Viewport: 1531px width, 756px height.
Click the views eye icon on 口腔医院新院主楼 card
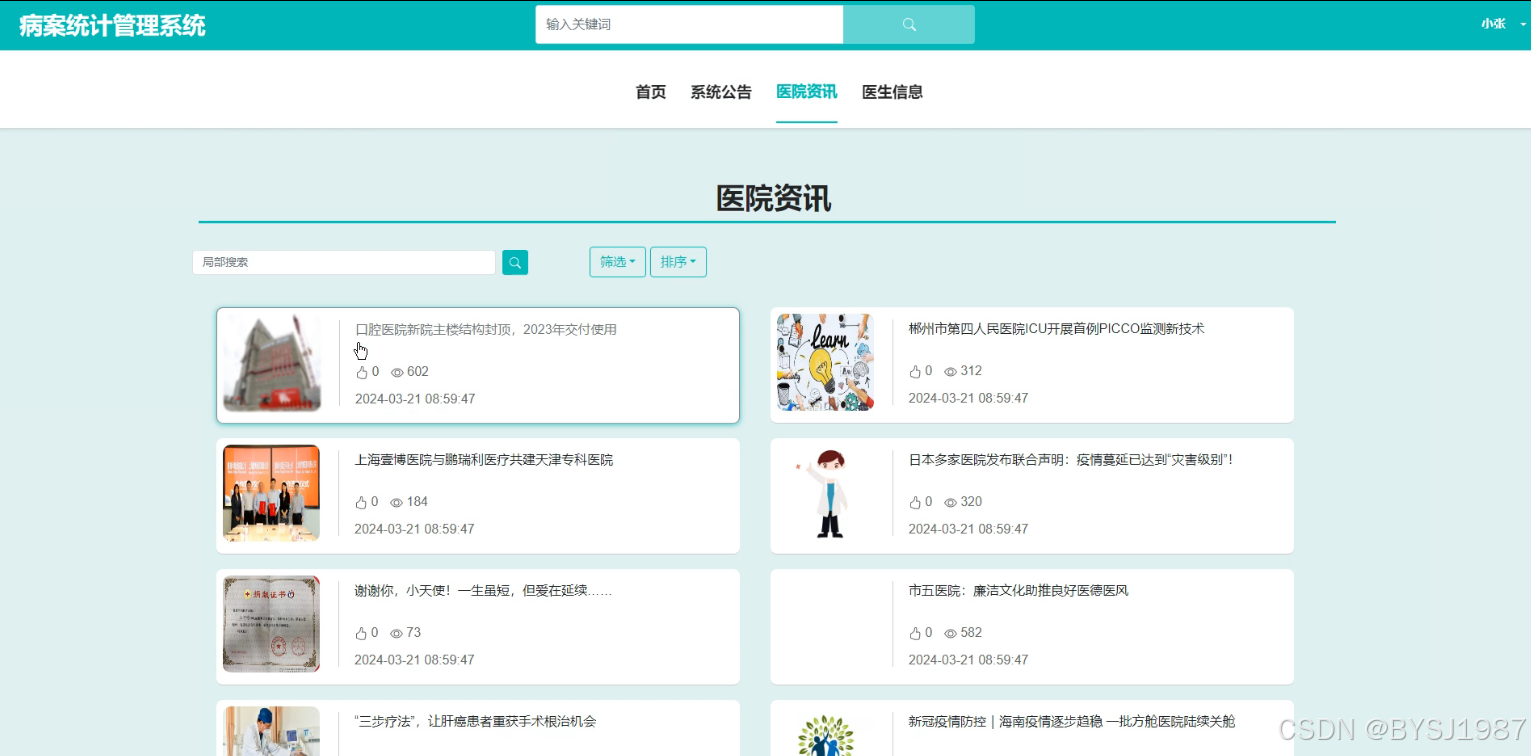[x=397, y=372]
